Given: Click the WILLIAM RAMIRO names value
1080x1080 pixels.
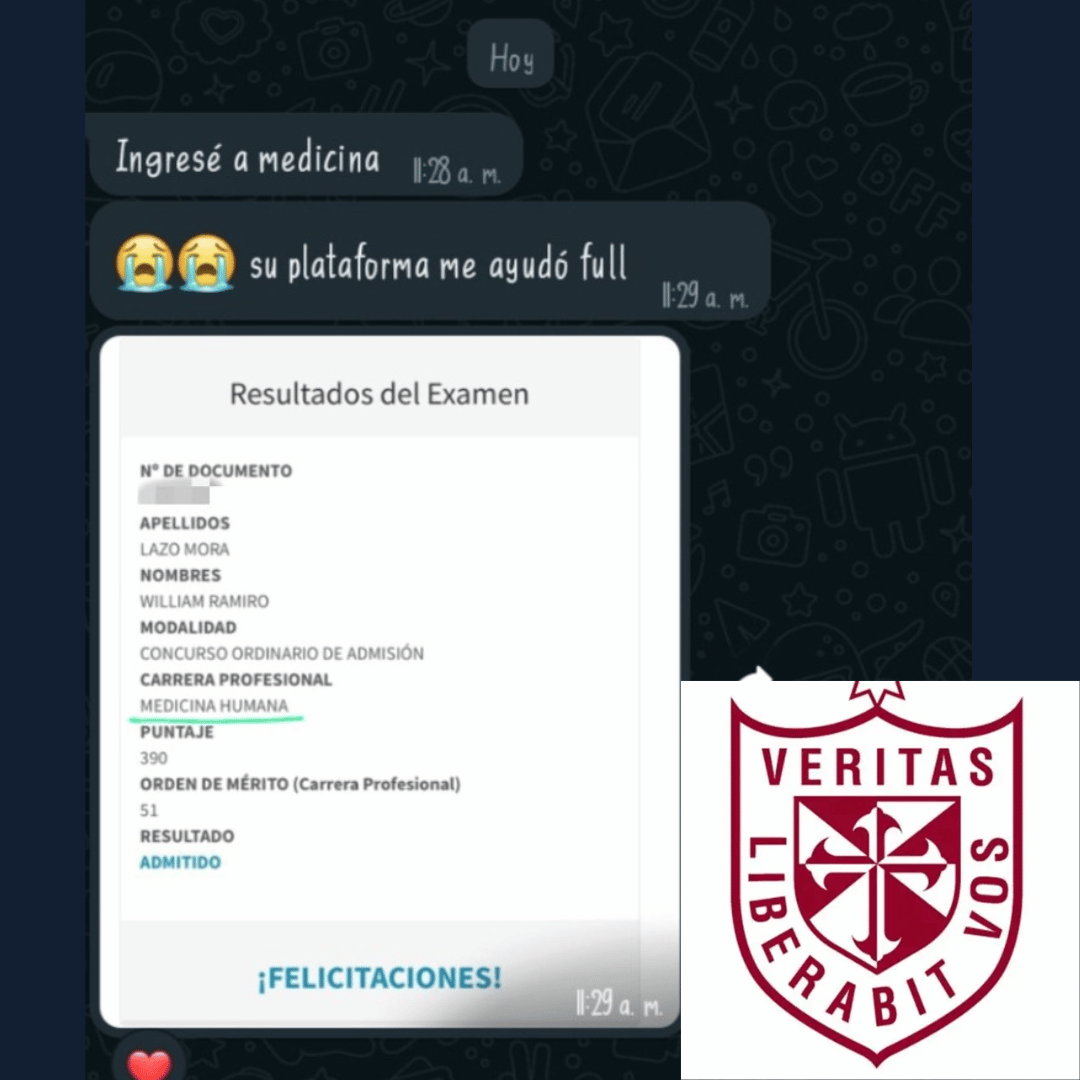Looking at the screenshot, I should [205, 601].
